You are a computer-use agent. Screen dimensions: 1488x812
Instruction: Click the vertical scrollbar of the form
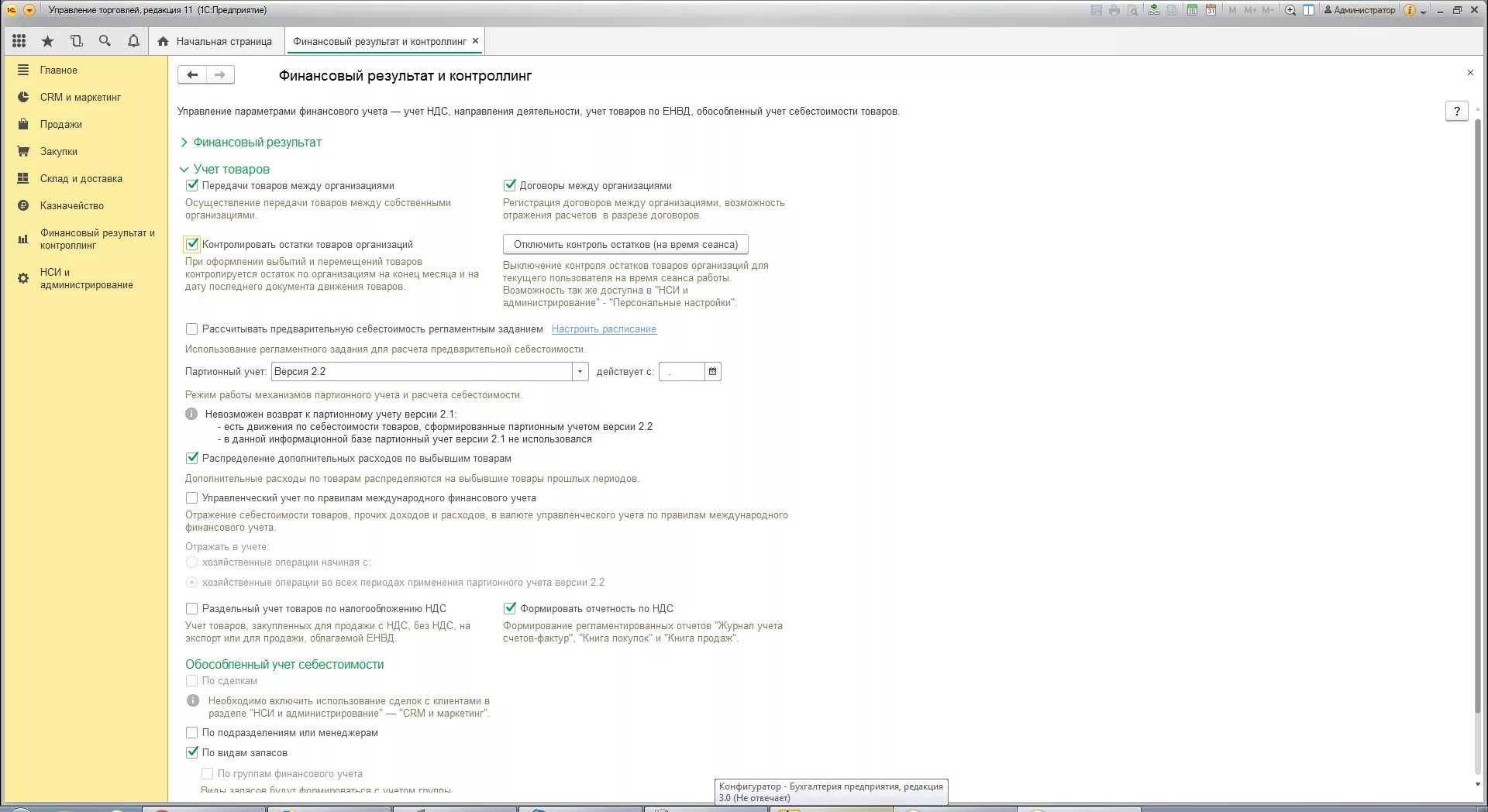(x=1477, y=415)
